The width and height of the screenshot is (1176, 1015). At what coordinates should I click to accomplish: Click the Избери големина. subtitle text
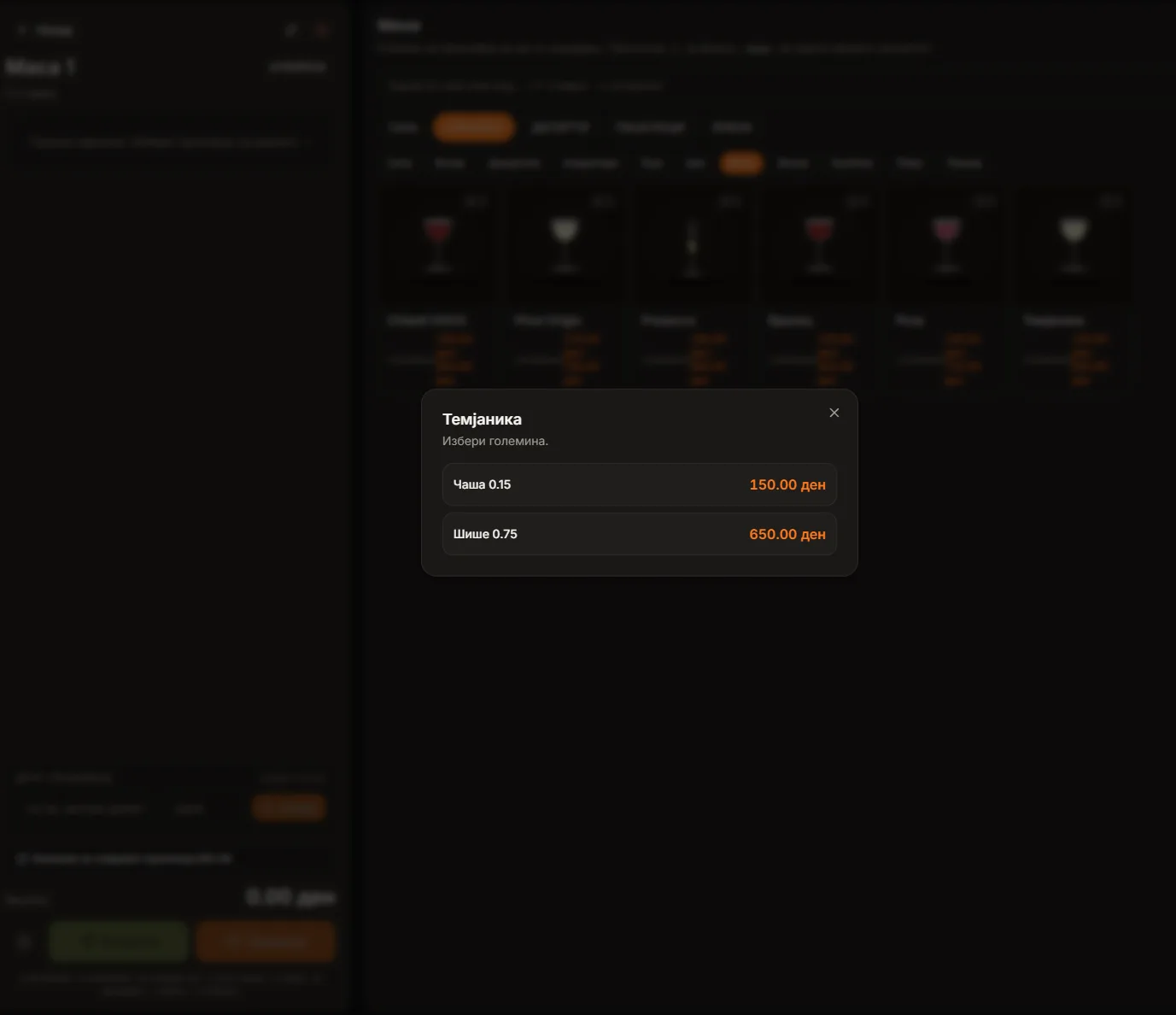coord(495,441)
